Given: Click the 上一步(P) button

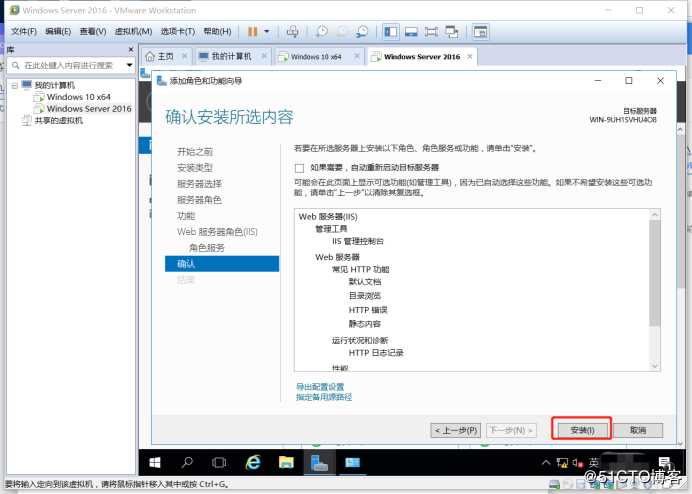Looking at the screenshot, I should (456, 430).
